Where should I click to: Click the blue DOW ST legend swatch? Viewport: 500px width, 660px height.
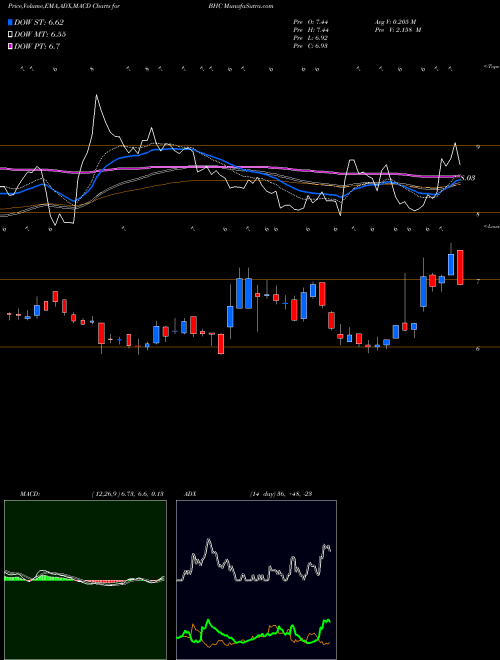tap(11, 22)
